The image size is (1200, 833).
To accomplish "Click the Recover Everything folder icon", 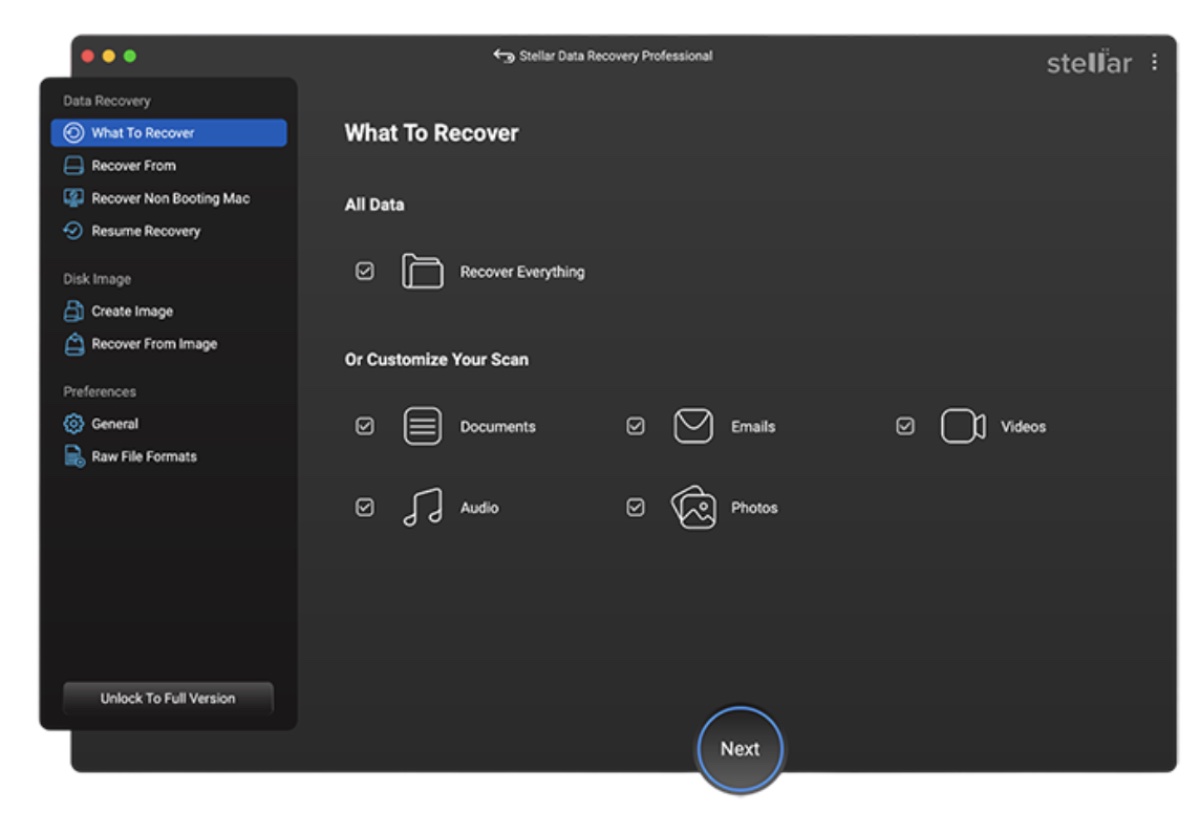I will point(423,269).
